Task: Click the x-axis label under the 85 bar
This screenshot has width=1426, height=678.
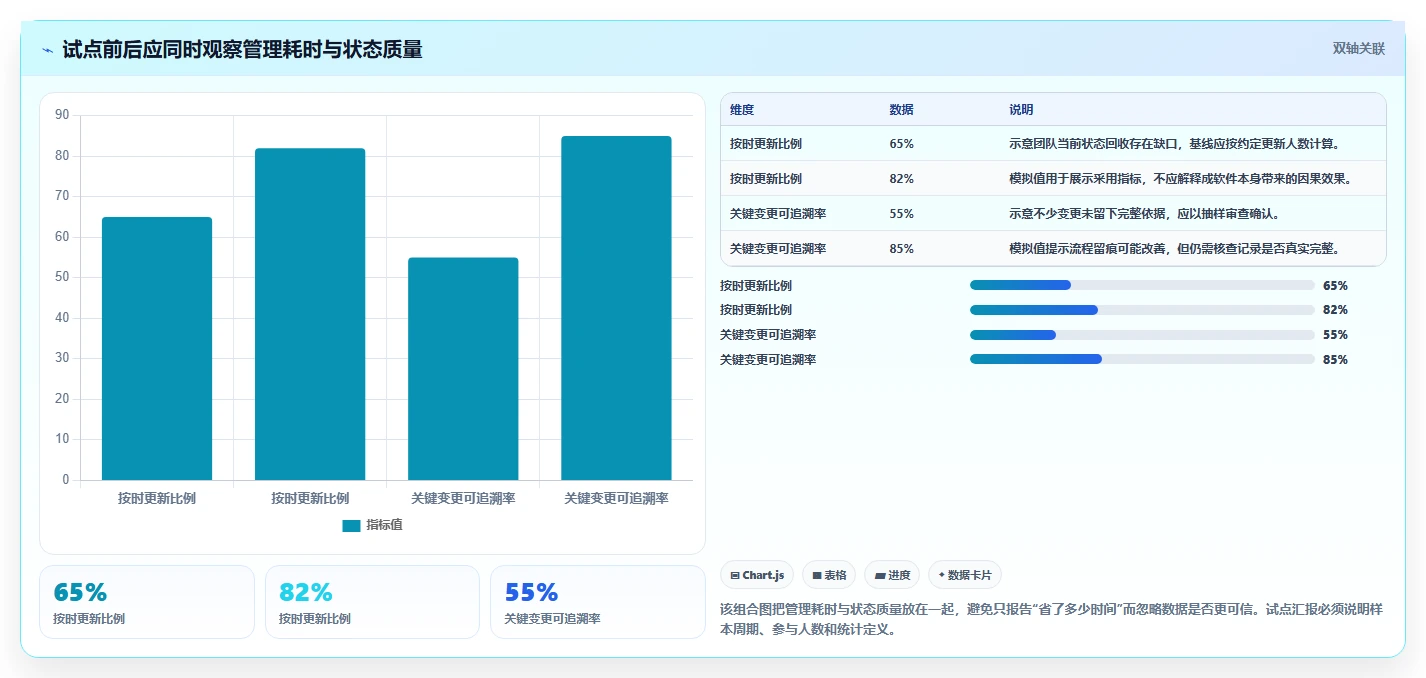Action: (x=616, y=498)
